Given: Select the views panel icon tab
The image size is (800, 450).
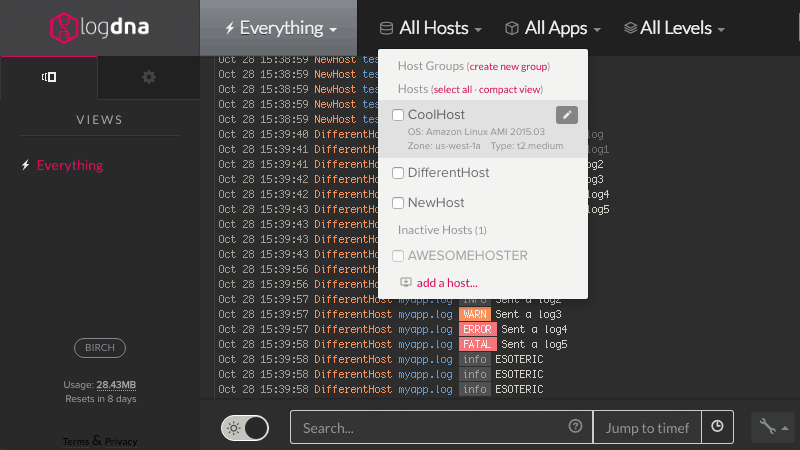Looking at the screenshot, I should [48, 77].
